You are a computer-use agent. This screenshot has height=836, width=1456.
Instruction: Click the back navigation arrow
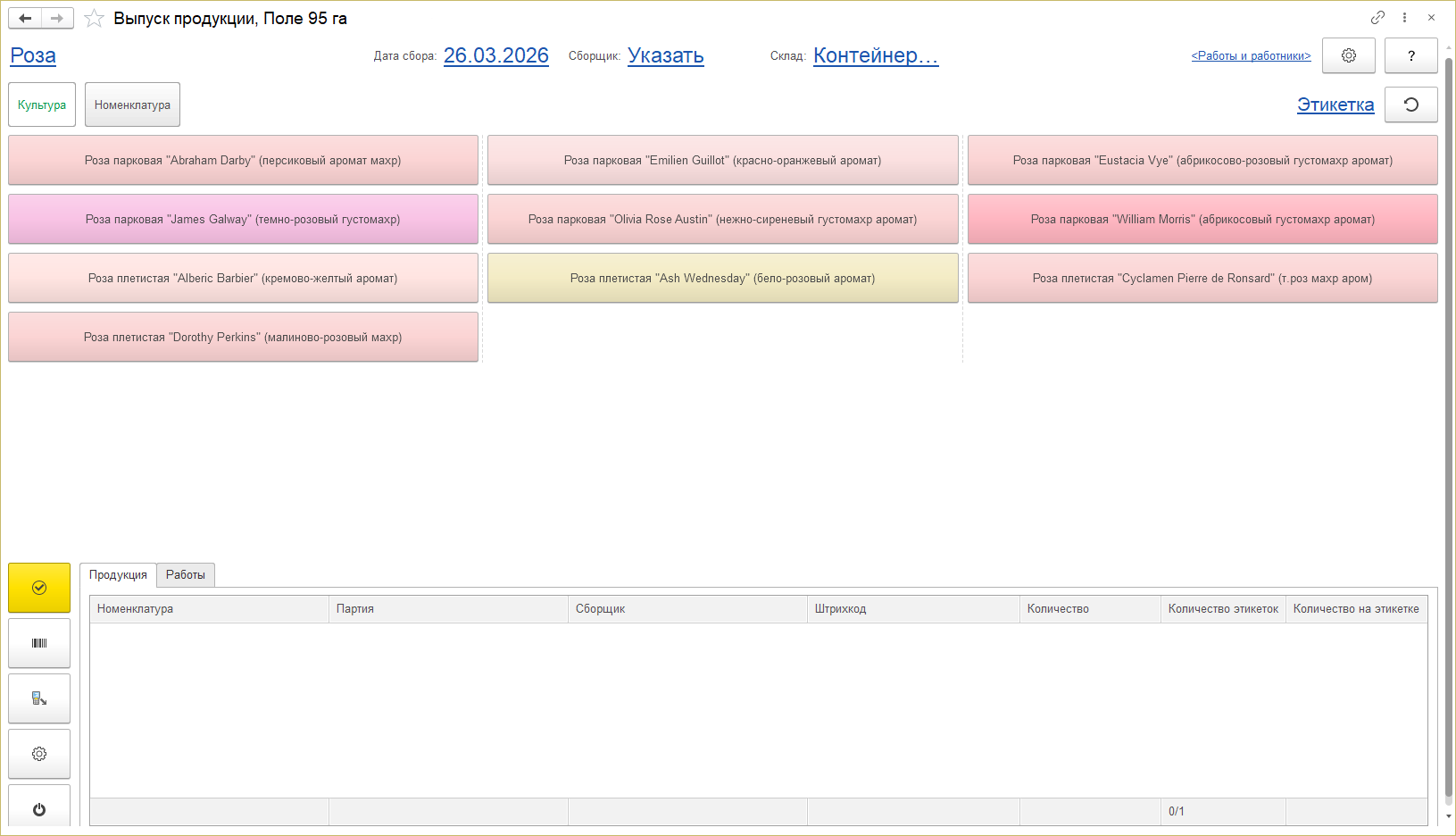coord(25,18)
